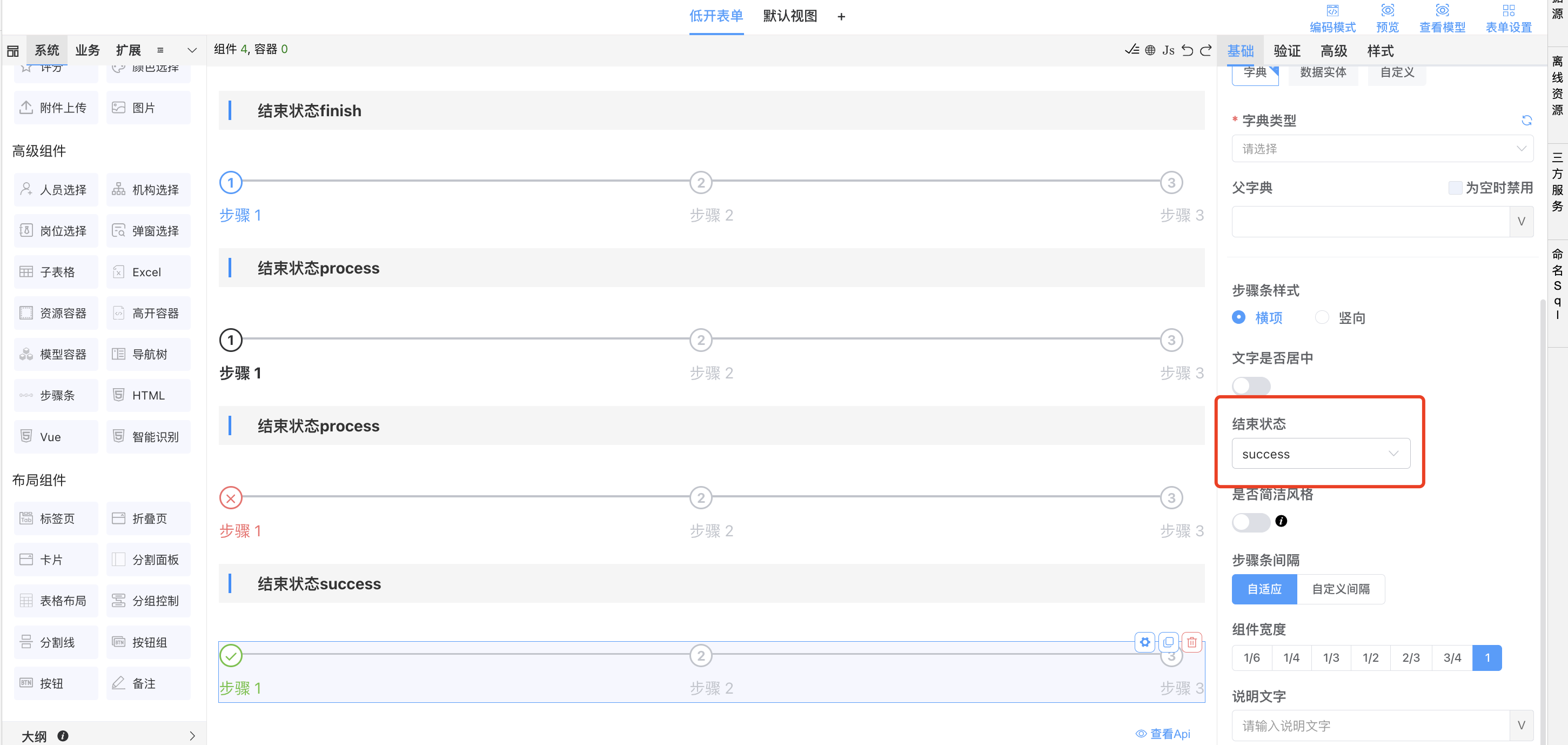The width and height of the screenshot is (1568, 745).
Task: Open the 结束状态 success dropdown
Action: coord(1320,454)
